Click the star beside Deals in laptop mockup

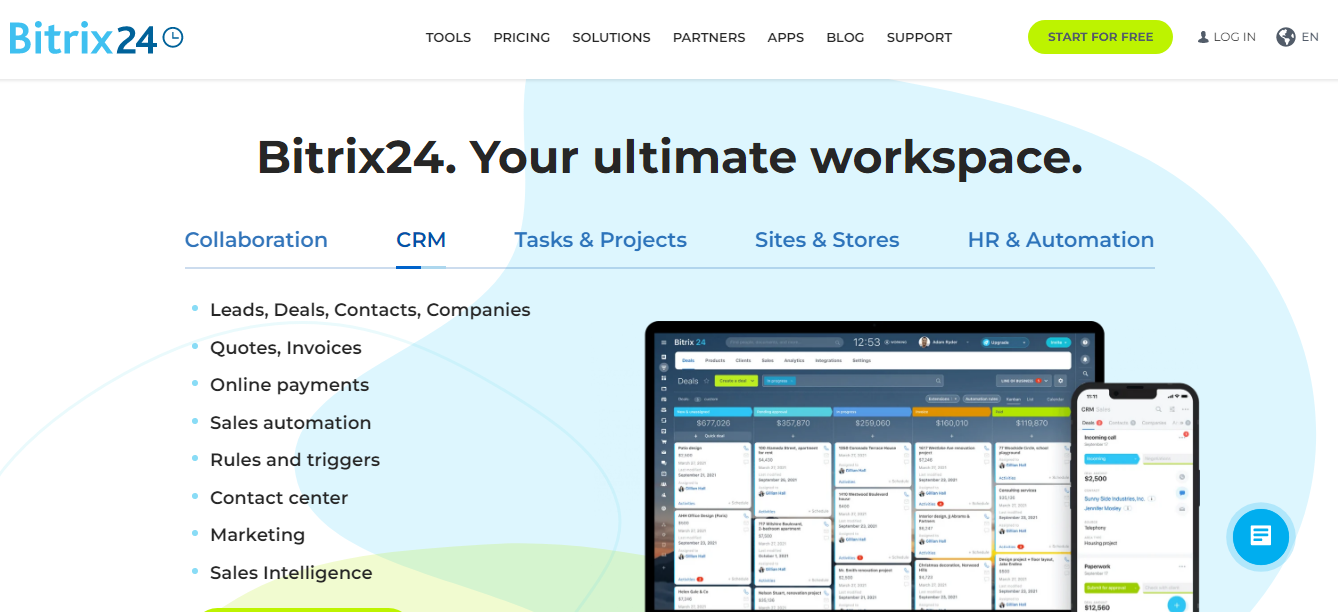click(x=706, y=381)
